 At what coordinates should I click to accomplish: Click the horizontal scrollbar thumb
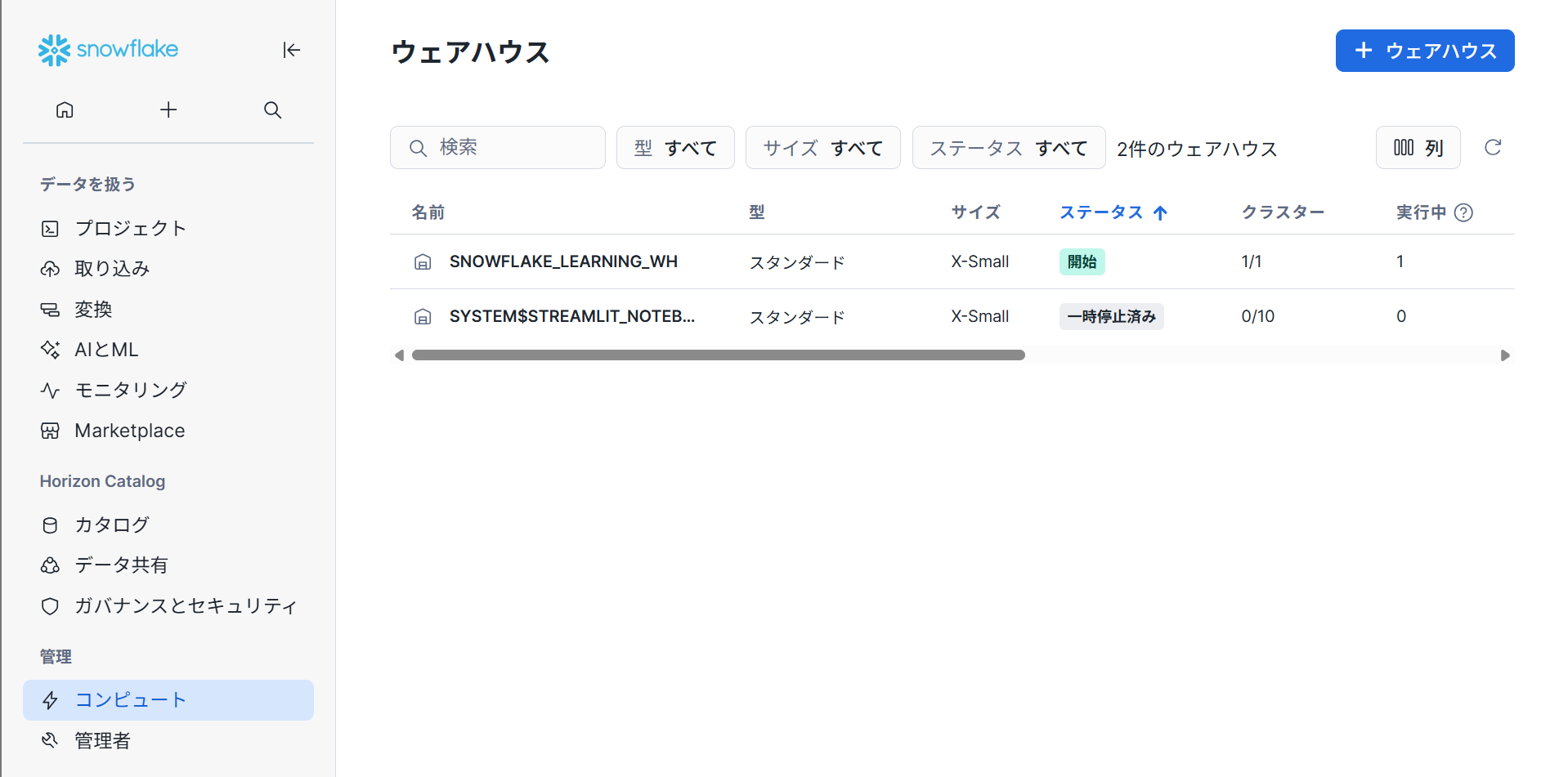click(719, 355)
